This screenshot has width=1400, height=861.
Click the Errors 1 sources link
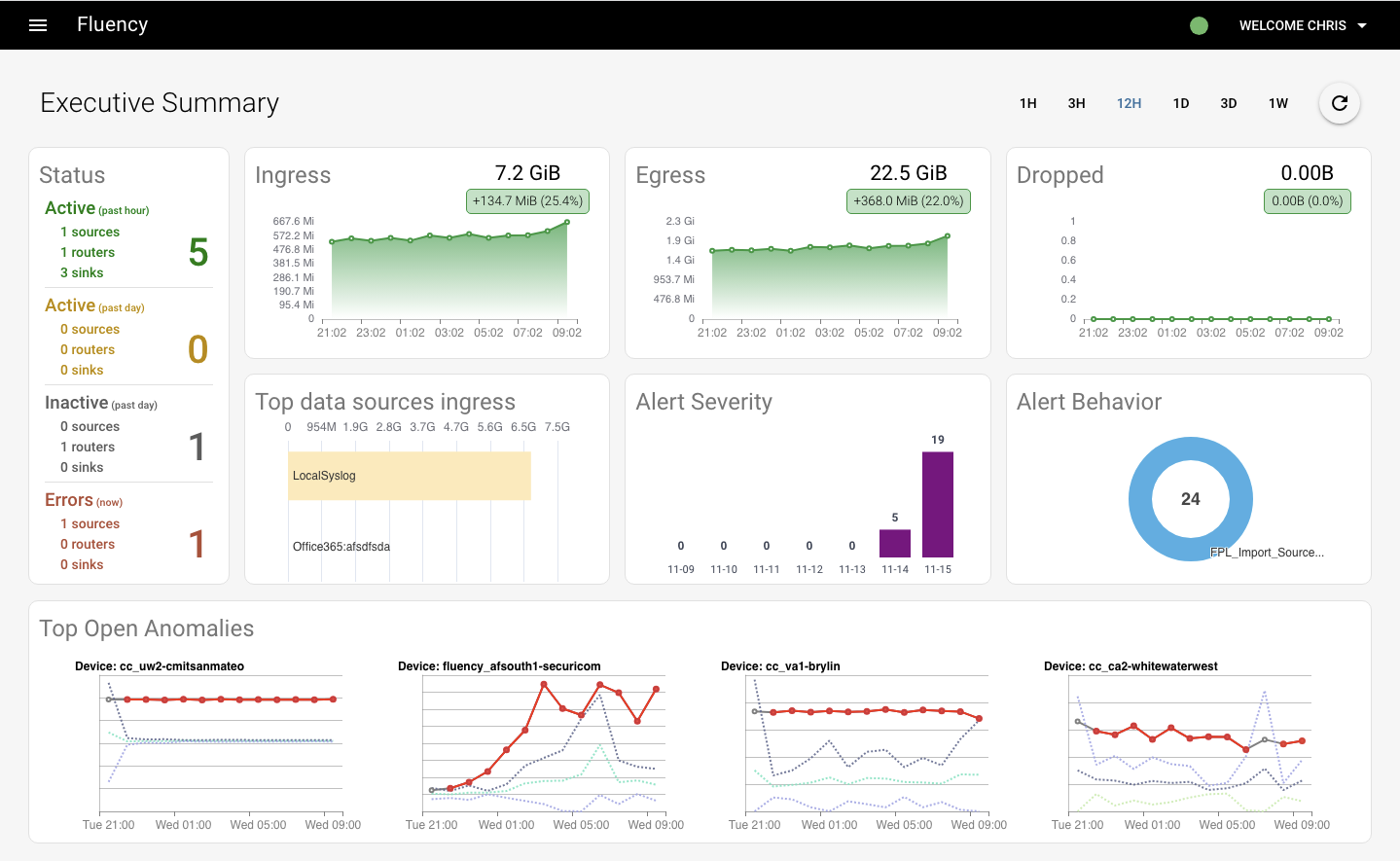click(90, 523)
